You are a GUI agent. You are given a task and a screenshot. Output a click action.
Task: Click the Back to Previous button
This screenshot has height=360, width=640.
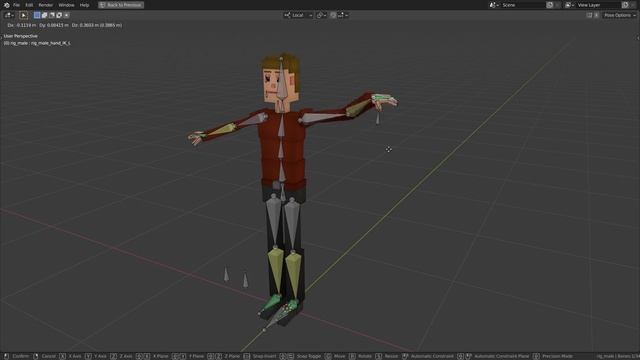121,5
